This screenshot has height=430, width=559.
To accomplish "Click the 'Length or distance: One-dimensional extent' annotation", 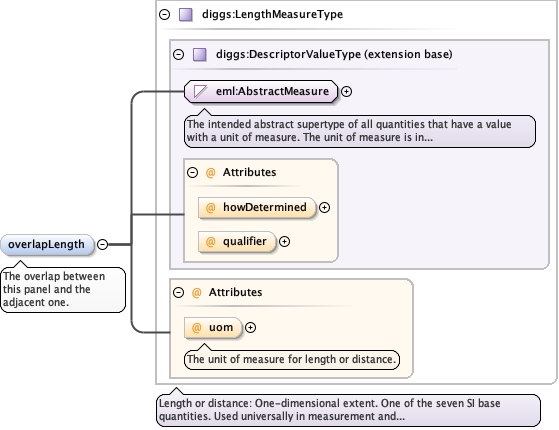I will 348,410.
